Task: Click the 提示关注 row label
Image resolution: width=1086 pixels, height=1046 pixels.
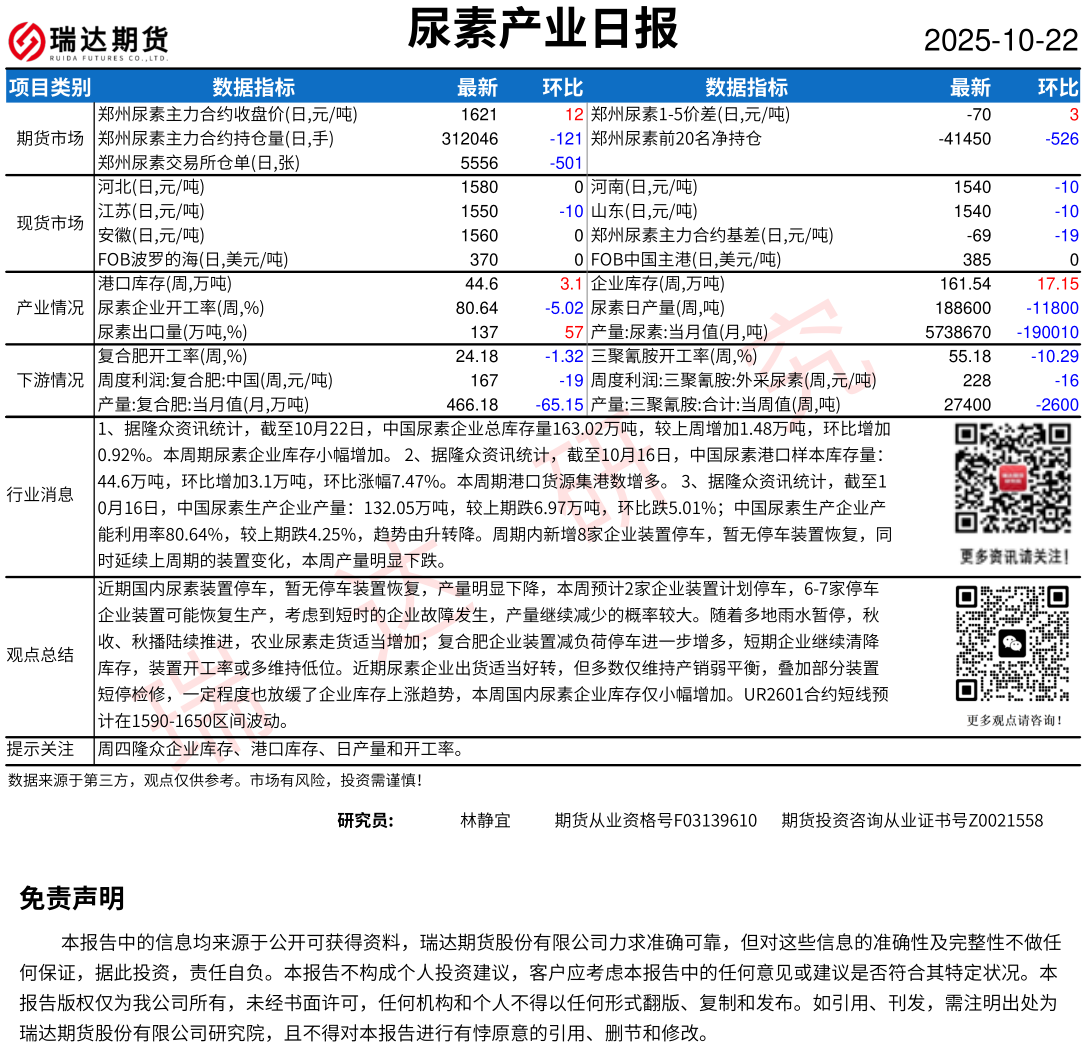Action: click(x=40, y=749)
